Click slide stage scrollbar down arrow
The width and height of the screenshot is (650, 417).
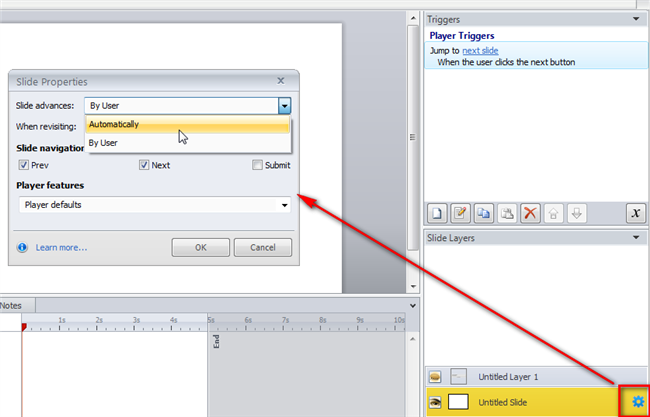pos(413,286)
